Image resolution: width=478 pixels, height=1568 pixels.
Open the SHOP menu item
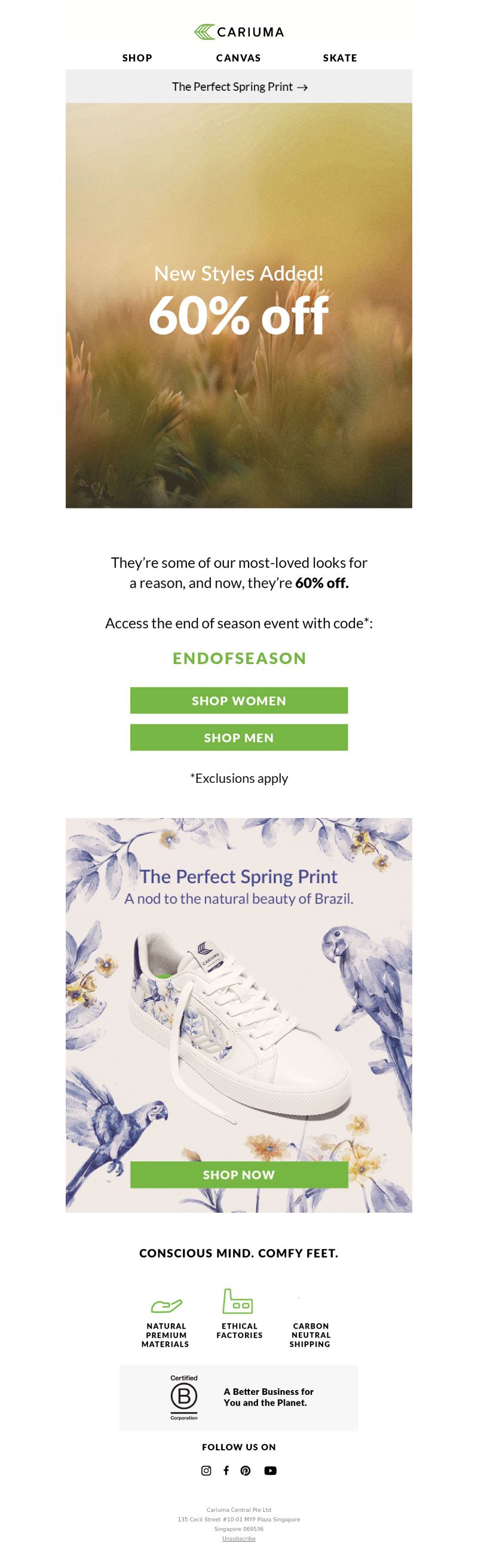click(x=137, y=58)
